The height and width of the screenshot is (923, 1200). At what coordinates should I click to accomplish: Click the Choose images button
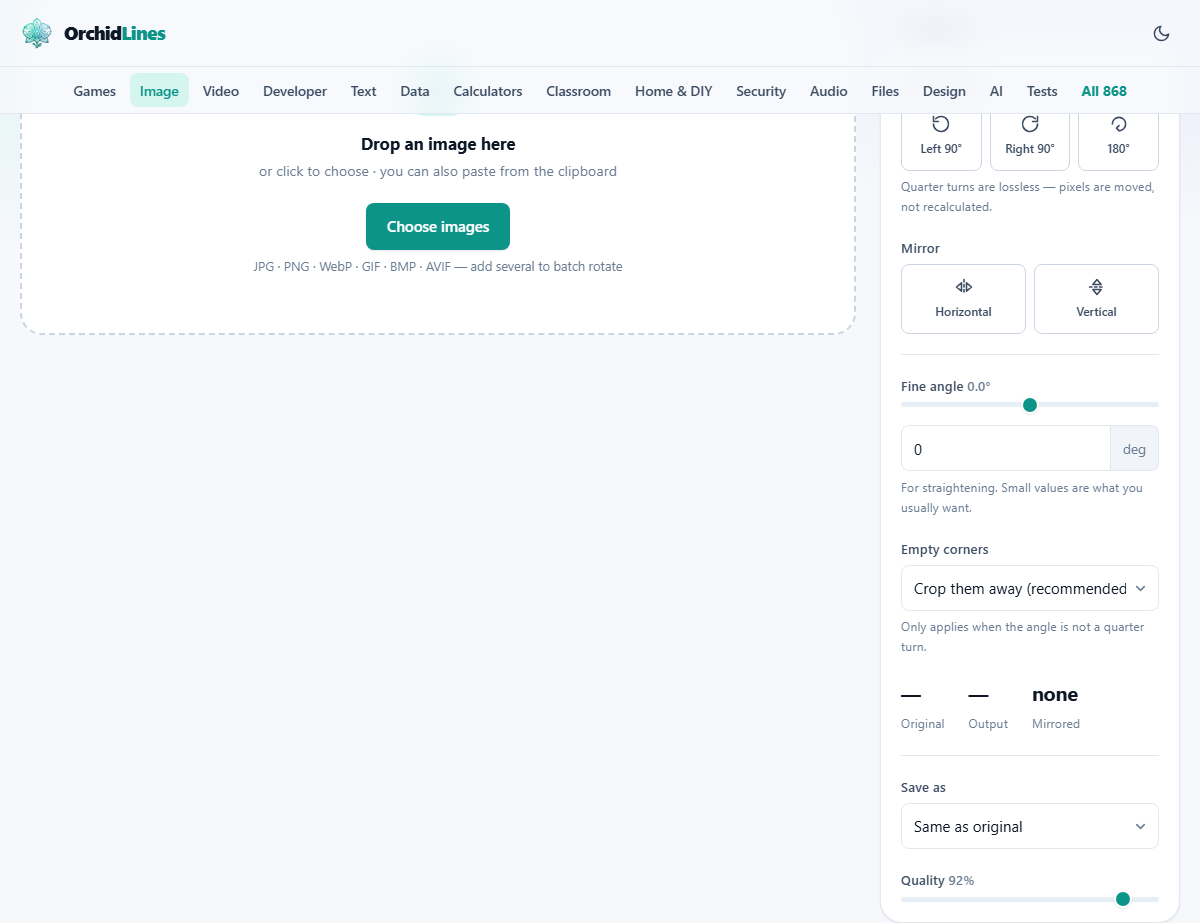tap(438, 226)
